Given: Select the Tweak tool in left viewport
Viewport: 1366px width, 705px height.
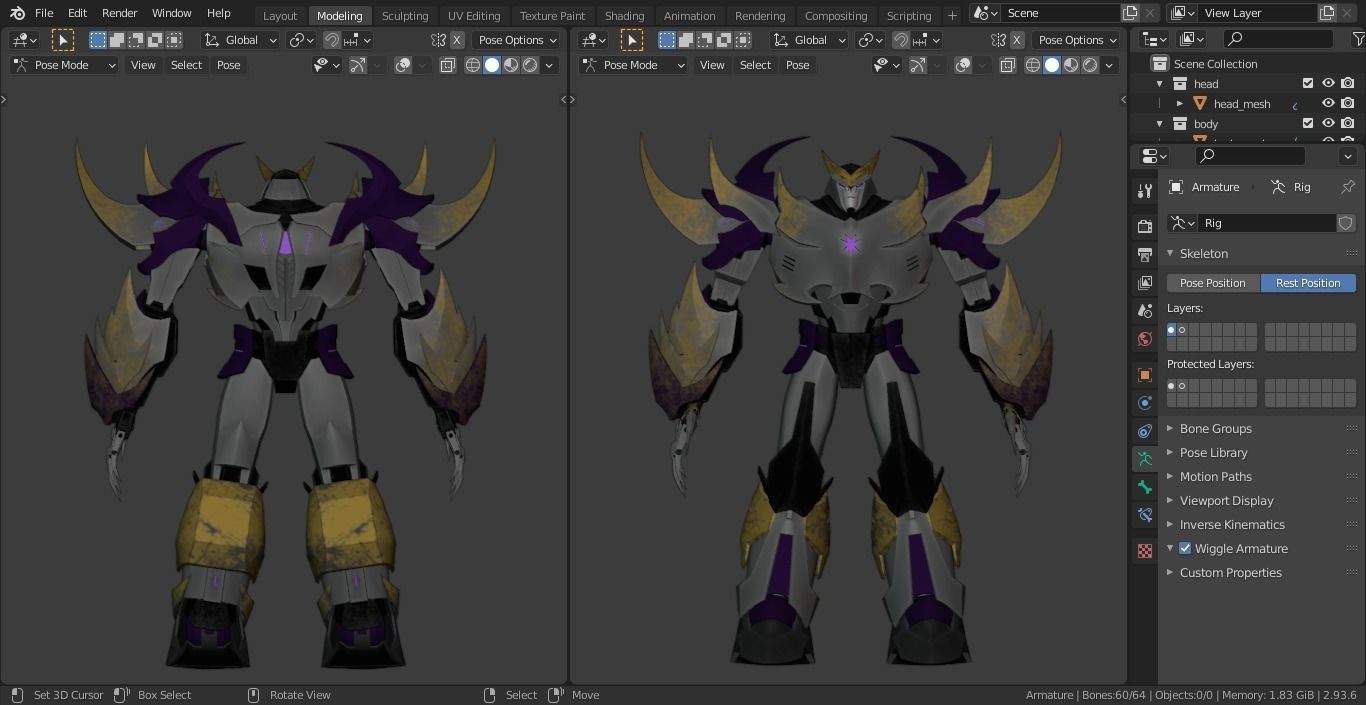Looking at the screenshot, I should tap(62, 40).
